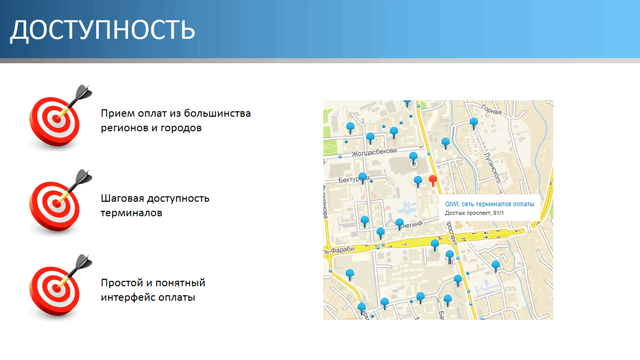Screen dimensions: 640x360
Task: Click the dartboard icon beside 'Прием оплат'
Action: tap(60, 116)
